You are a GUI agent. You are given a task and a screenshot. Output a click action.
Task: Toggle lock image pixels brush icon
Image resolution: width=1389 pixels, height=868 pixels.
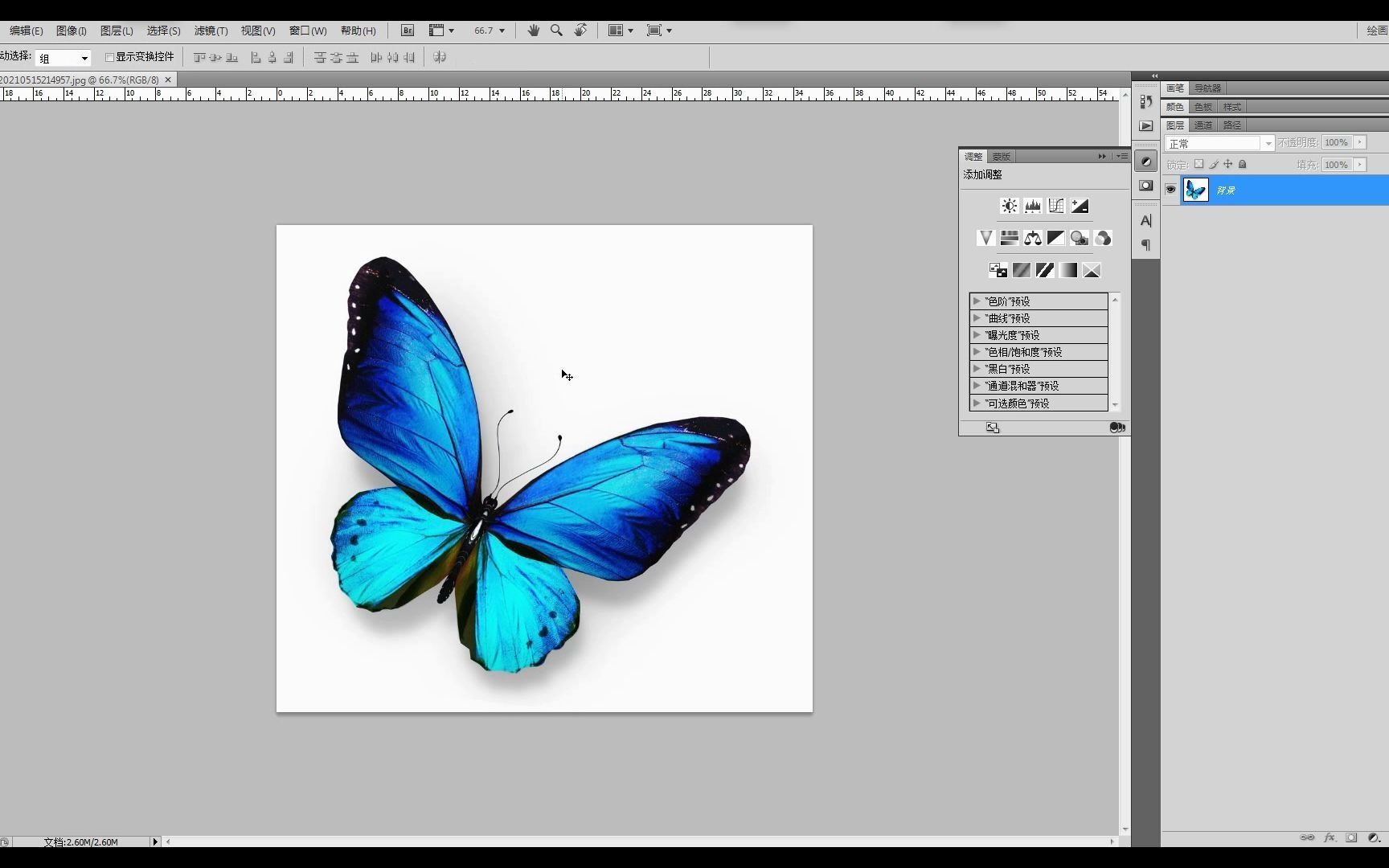(1214, 164)
